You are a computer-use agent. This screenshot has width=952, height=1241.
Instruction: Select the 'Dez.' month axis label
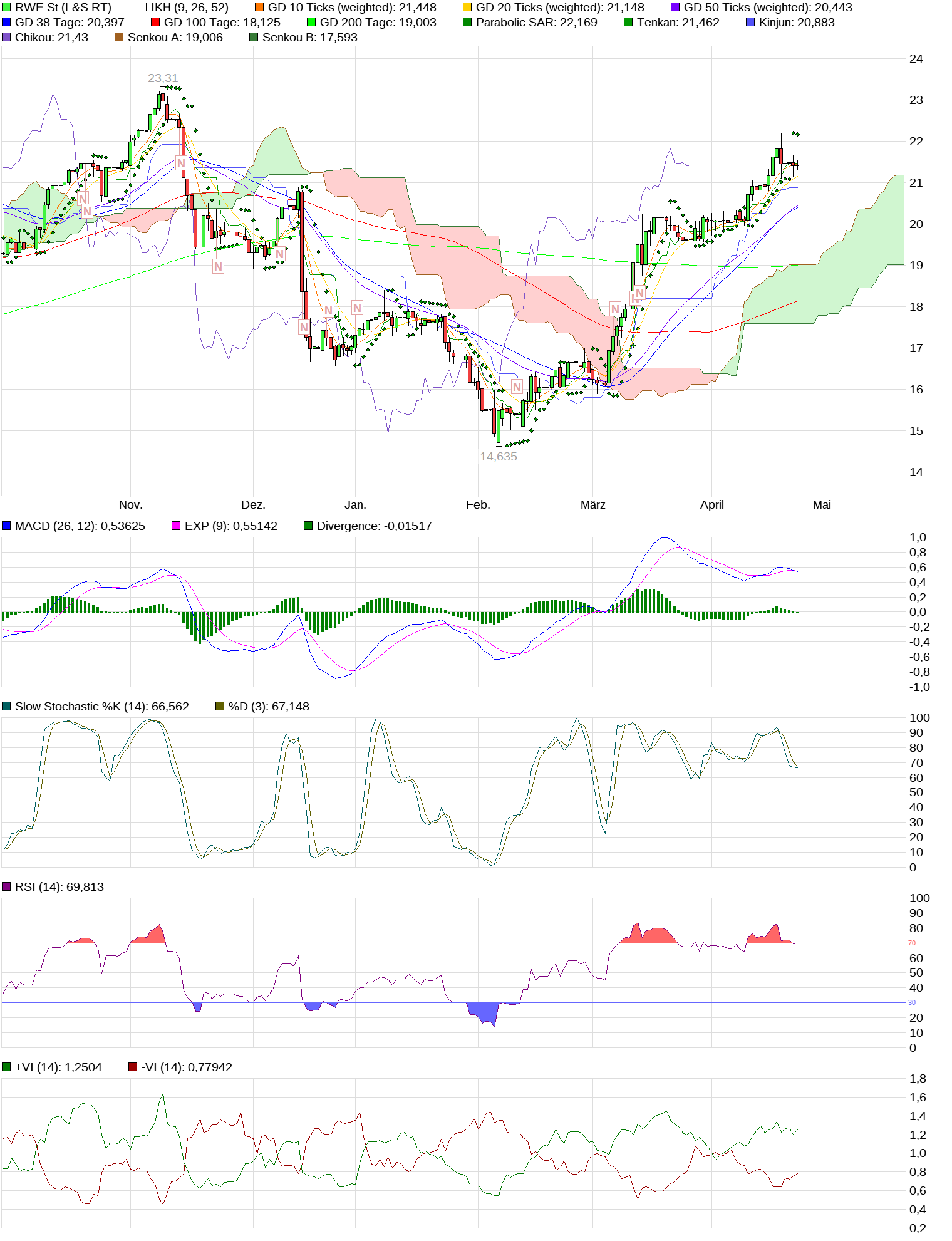[x=254, y=505]
